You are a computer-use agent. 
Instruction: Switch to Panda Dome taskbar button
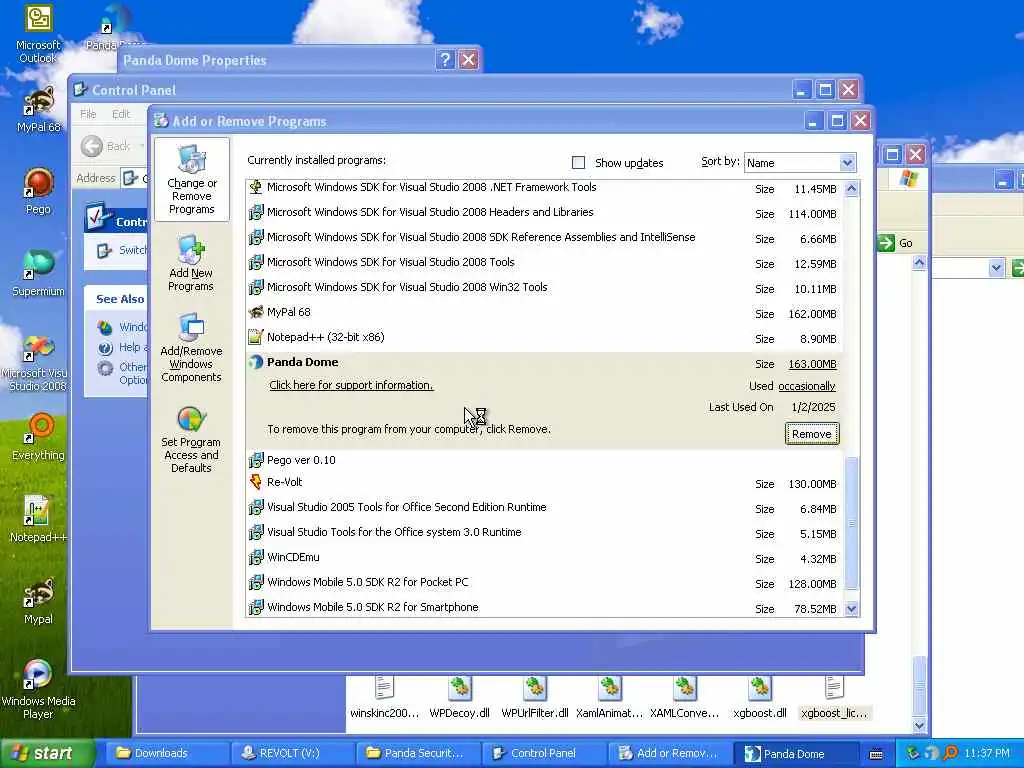point(798,753)
